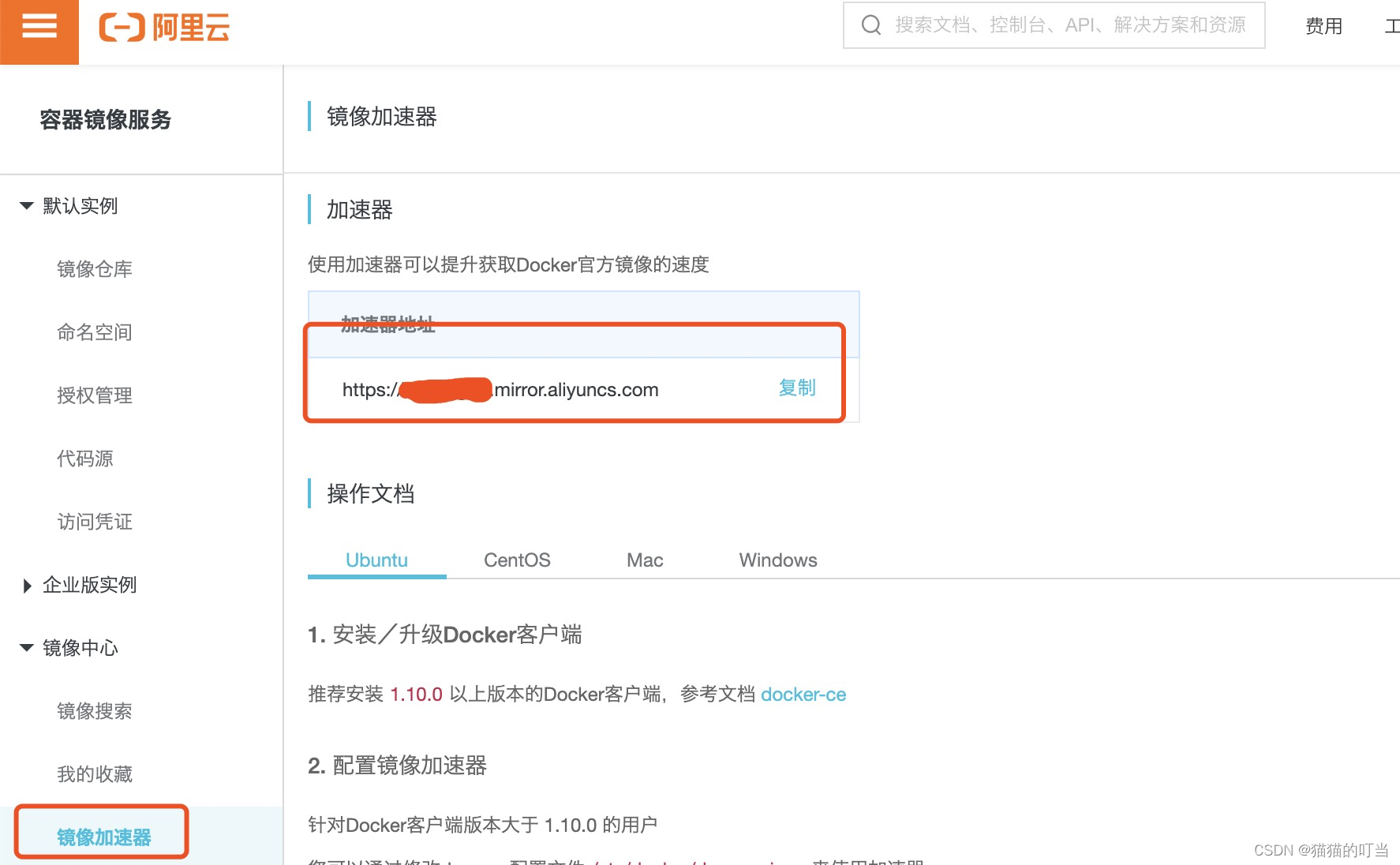Click the Alibaba Cloud logo
This screenshot has height=865, width=1400.
point(165,28)
